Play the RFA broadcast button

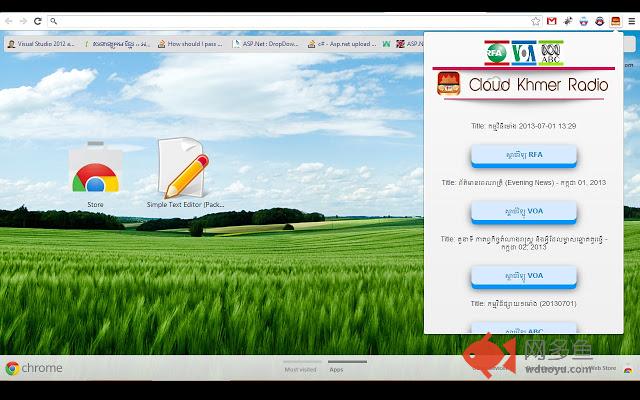(524, 156)
